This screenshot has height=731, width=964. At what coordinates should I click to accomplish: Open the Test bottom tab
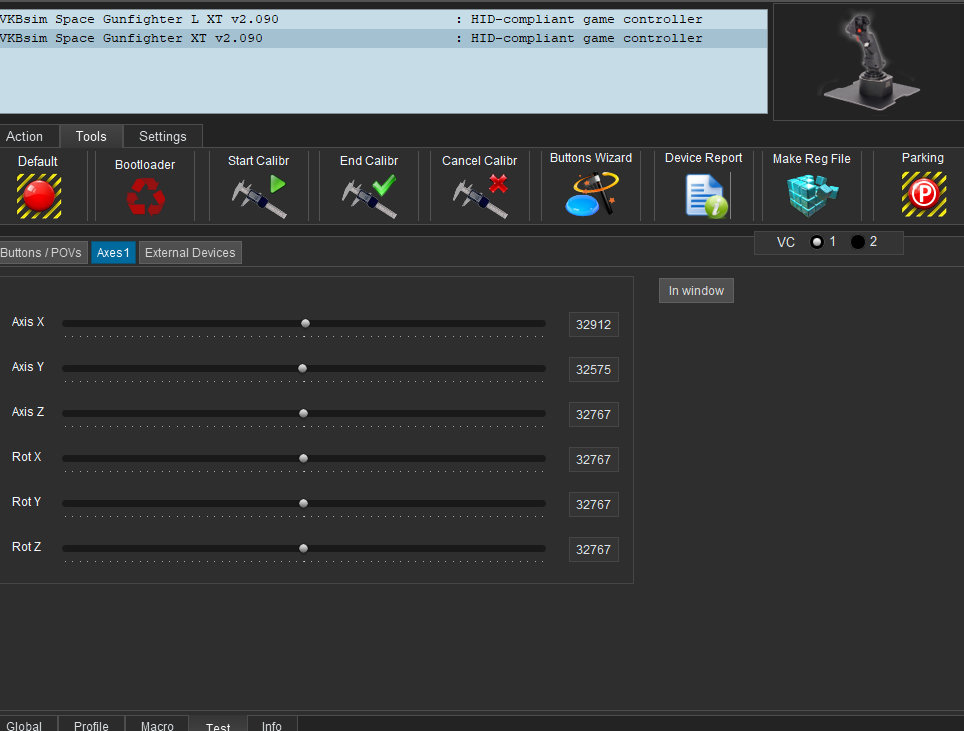point(218,725)
